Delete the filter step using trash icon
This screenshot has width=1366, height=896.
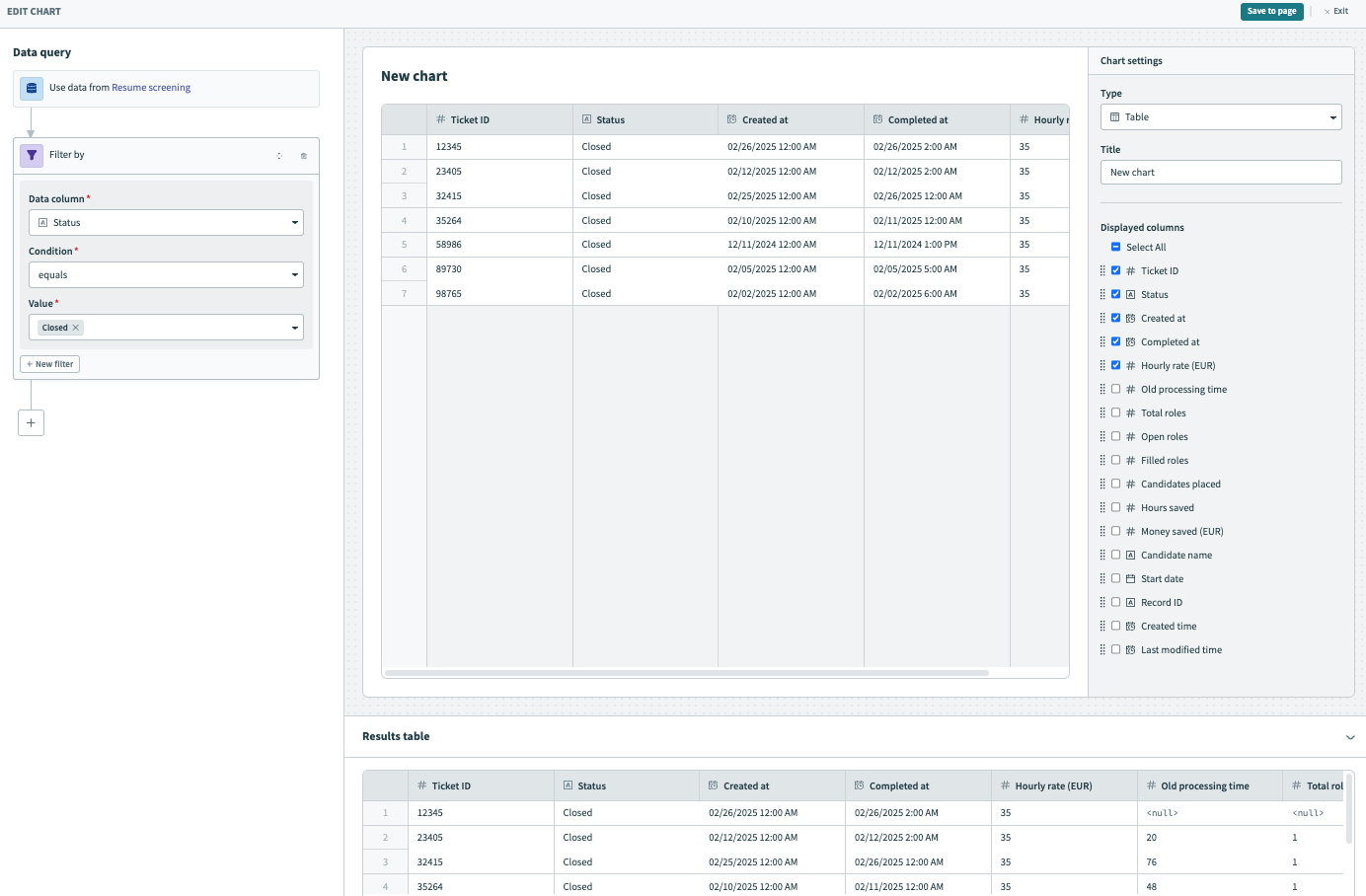pyautogui.click(x=303, y=156)
